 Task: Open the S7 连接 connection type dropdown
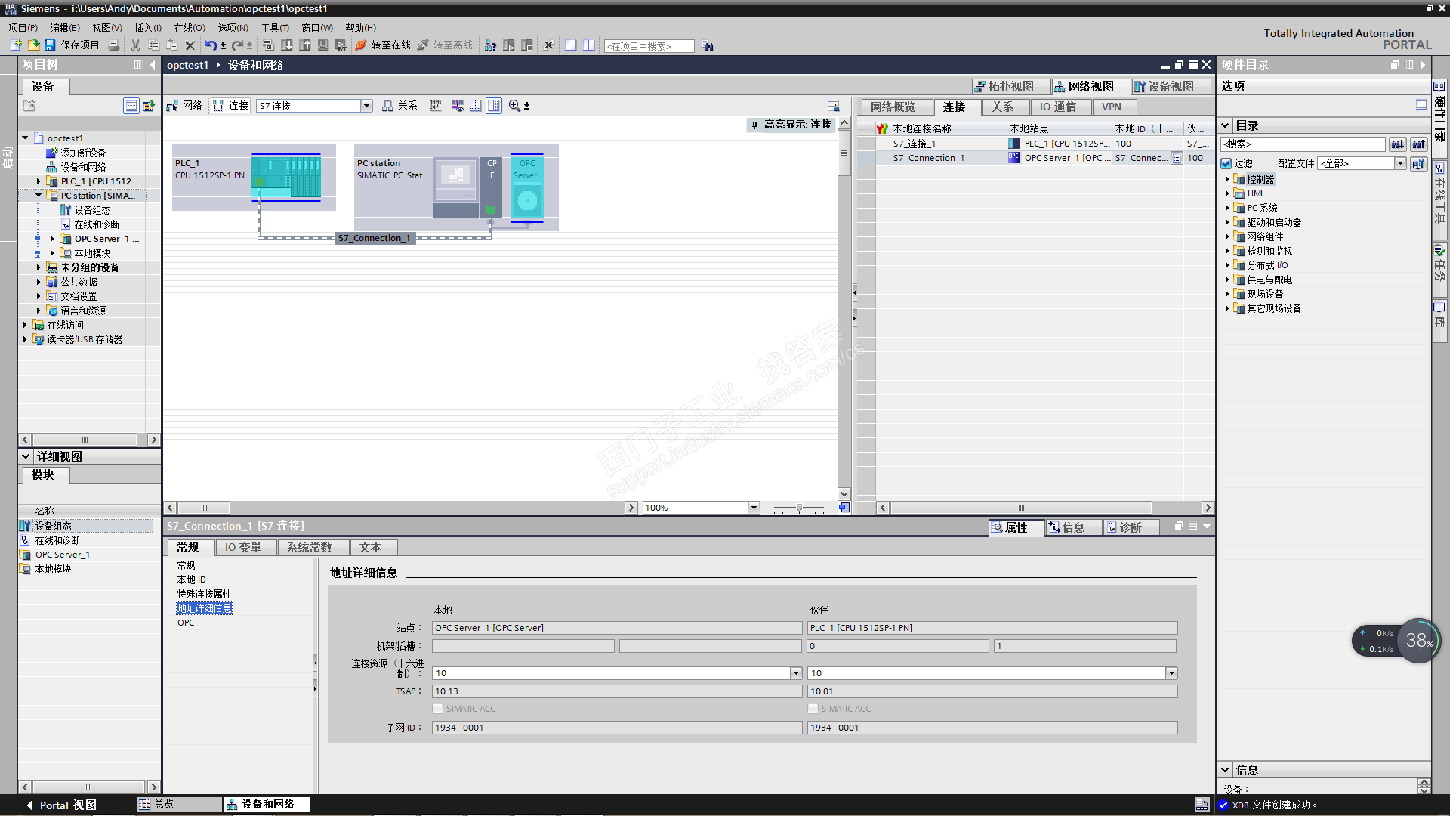coord(366,106)
